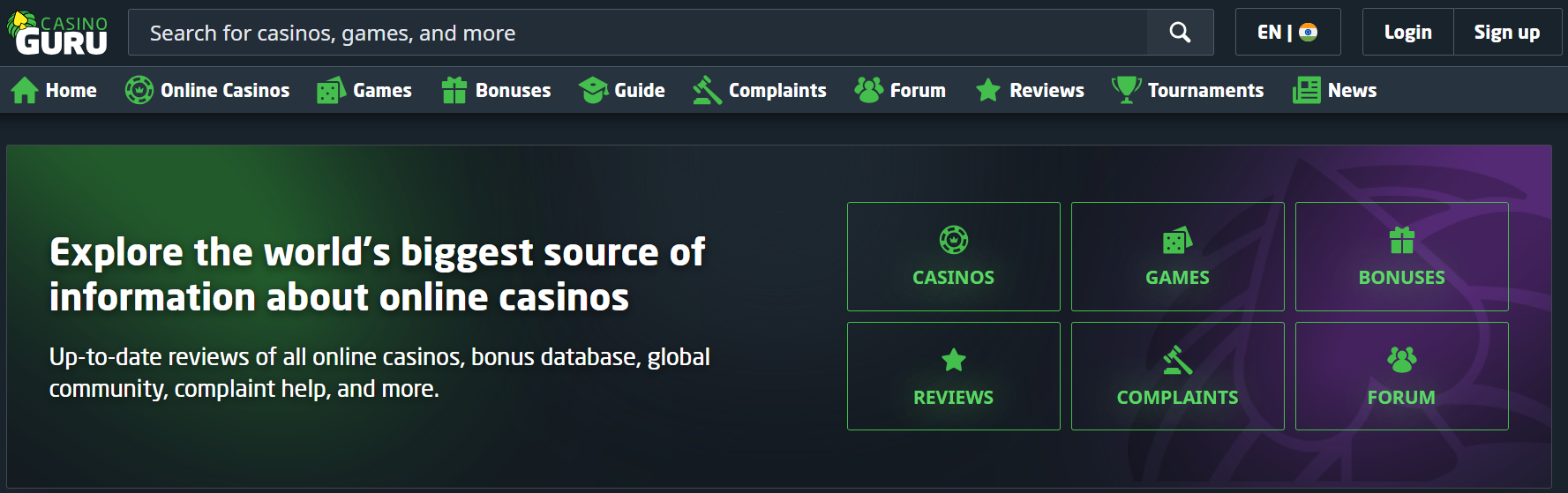The width and height of the screenshot is (1568, 493).
Task: Click the Home house icon
Action: point(25,90)
